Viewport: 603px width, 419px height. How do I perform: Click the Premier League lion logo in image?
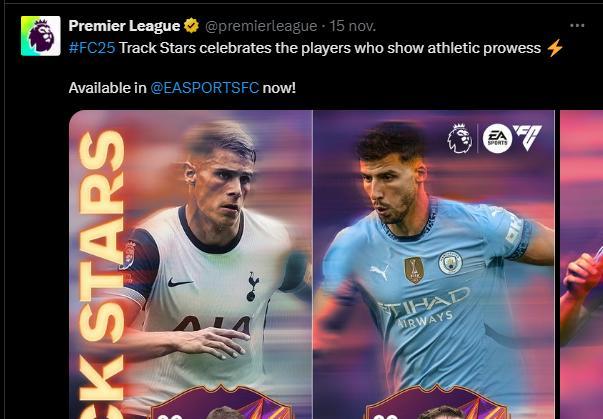pos(460,138)
